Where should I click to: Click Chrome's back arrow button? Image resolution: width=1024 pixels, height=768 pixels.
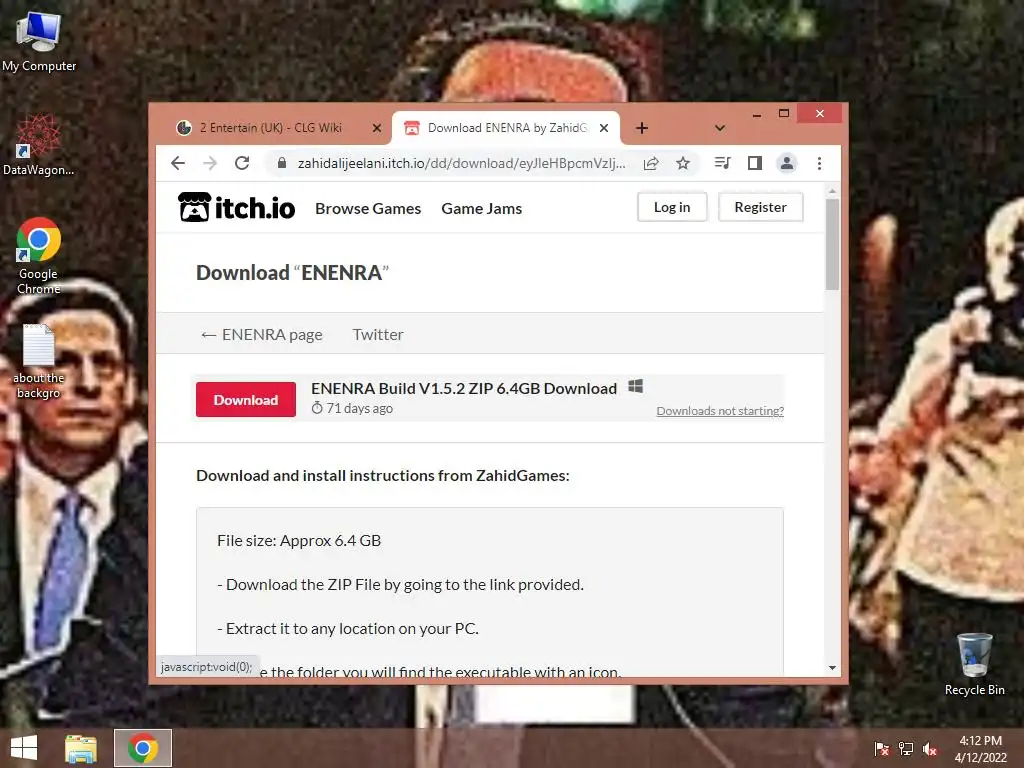coord(178,163)
